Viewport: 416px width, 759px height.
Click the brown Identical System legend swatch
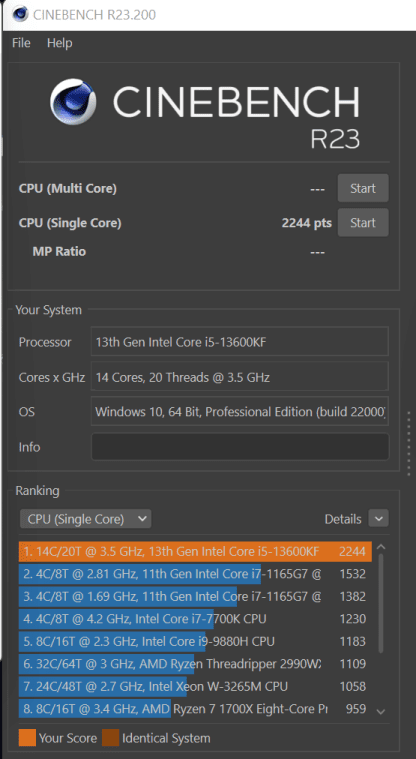110,738
